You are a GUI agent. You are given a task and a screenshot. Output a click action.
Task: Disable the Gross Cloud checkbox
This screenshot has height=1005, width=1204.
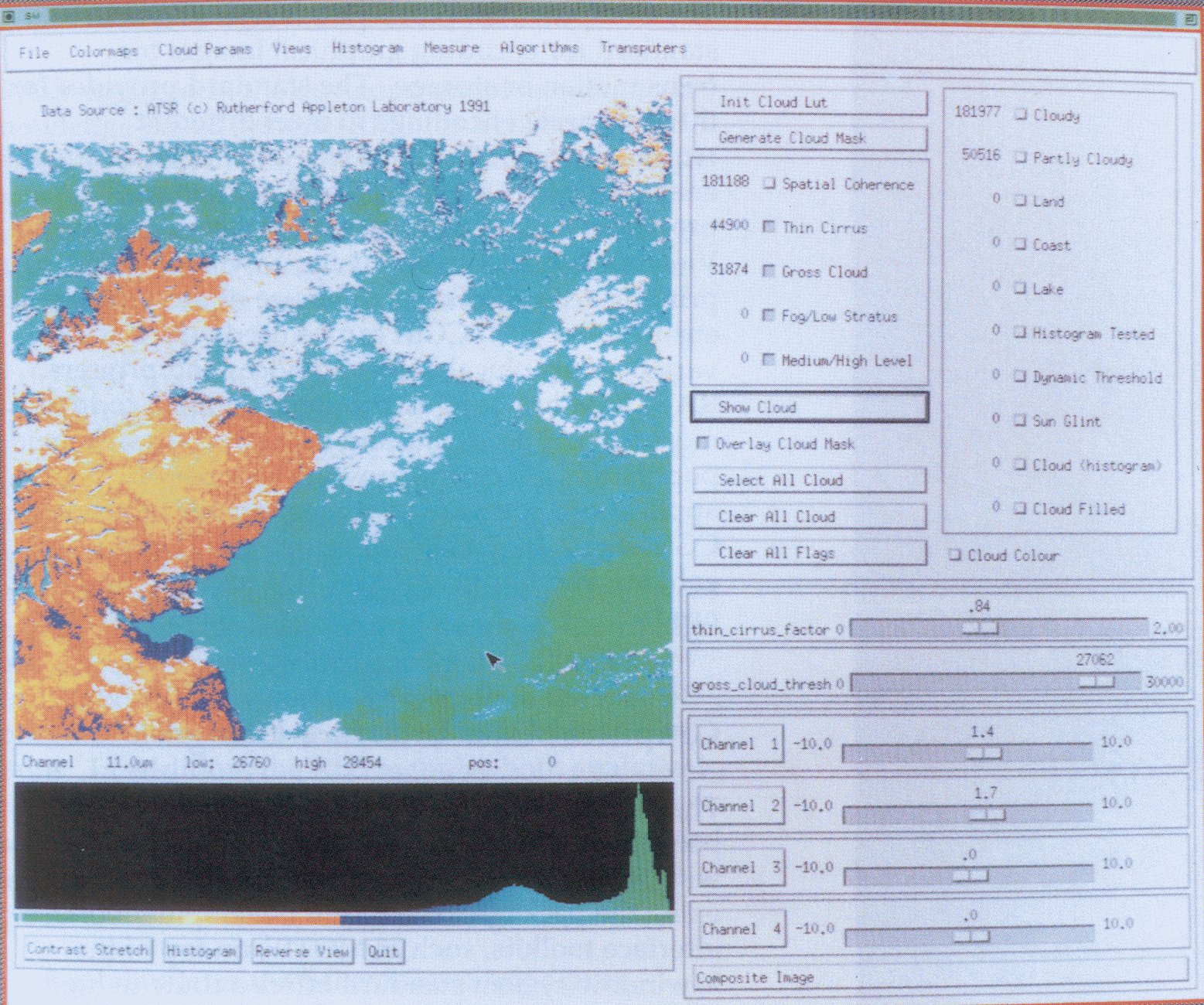point(768,271)
